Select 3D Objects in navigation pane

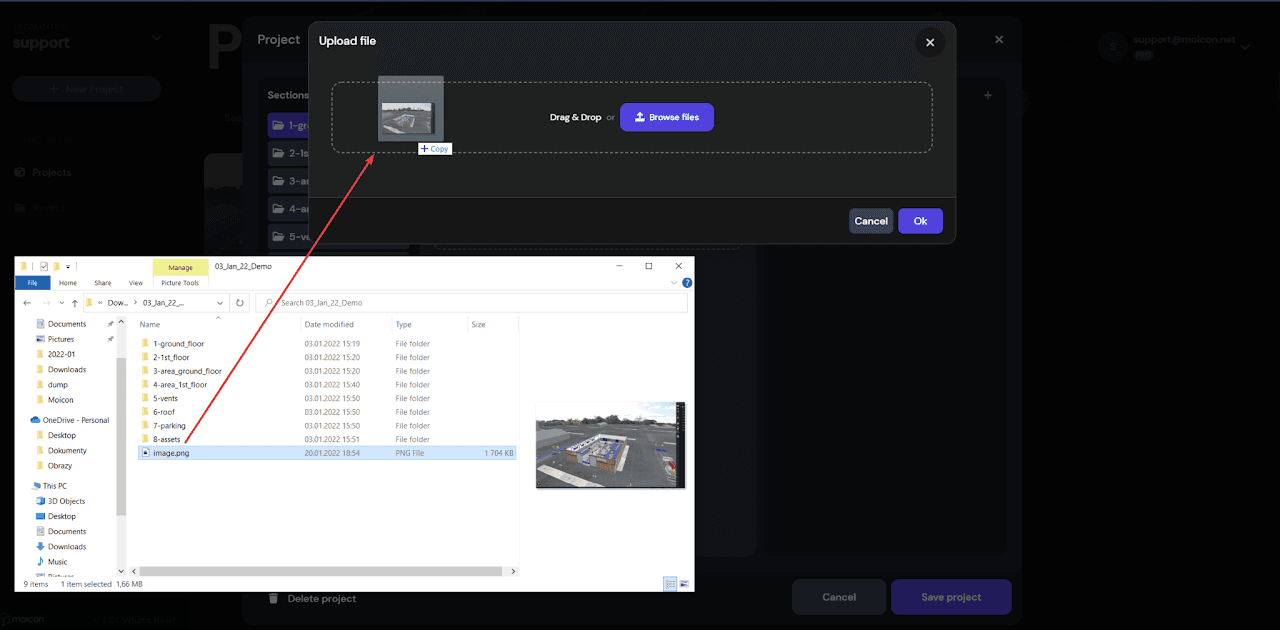pyautogui.click(x=66, y=501)
